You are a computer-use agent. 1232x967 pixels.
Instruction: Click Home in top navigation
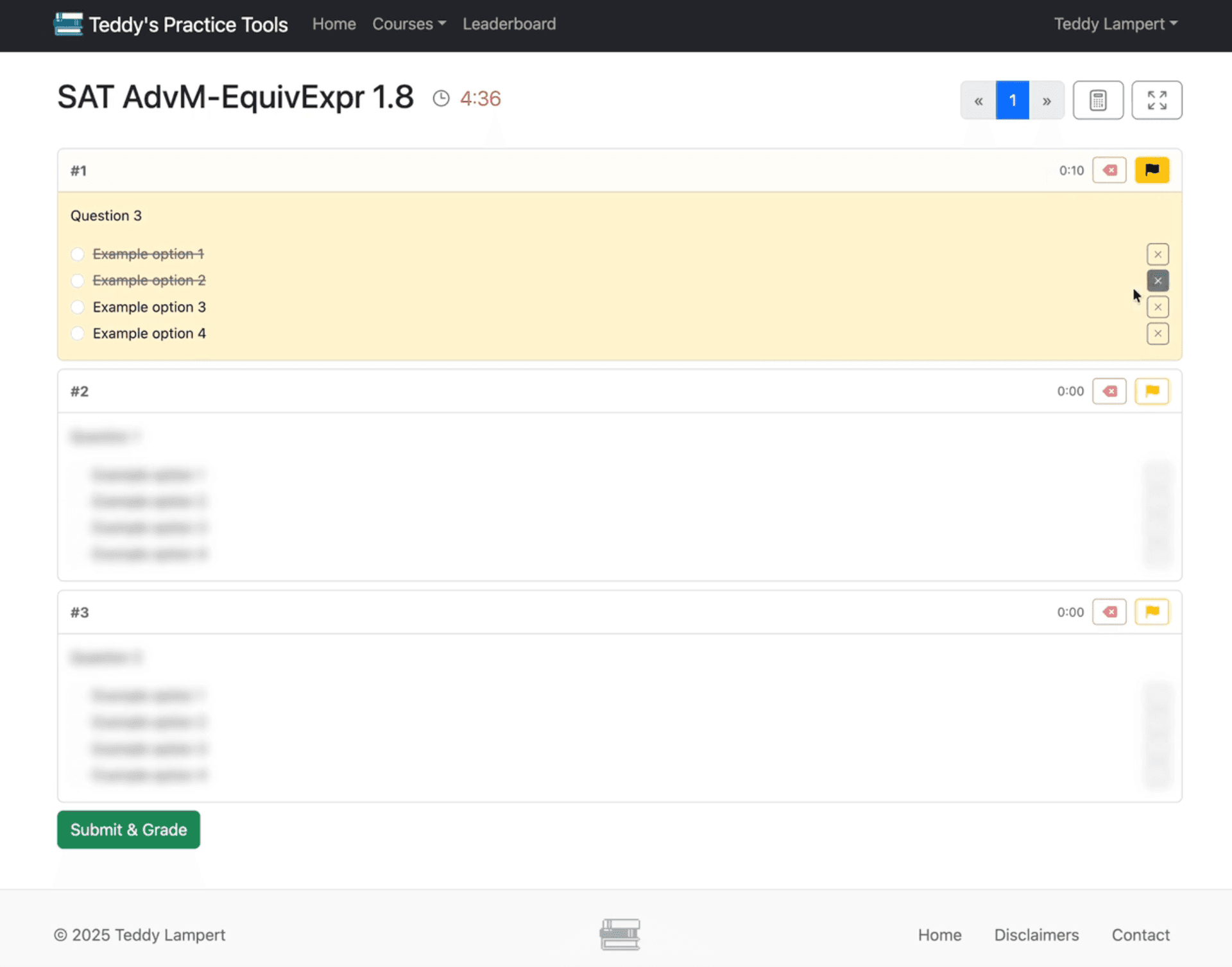pyautogui.click(x=334, y=24)
